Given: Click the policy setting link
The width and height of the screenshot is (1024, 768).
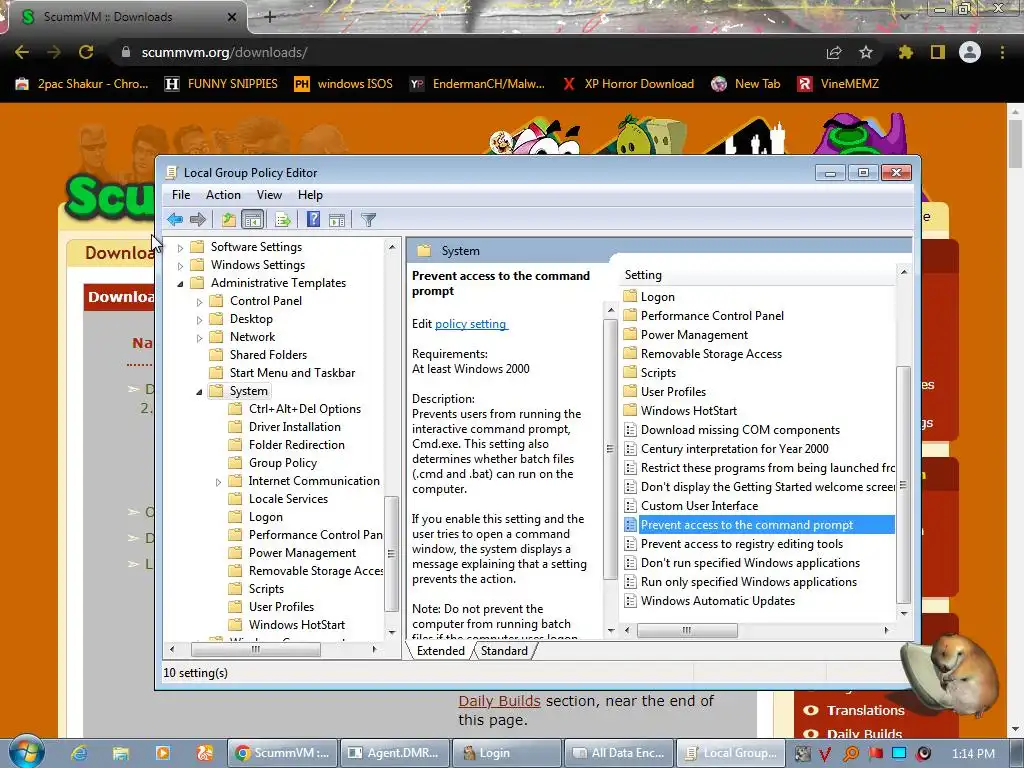Looking at the screenshot, I should [x=470, y=324].
